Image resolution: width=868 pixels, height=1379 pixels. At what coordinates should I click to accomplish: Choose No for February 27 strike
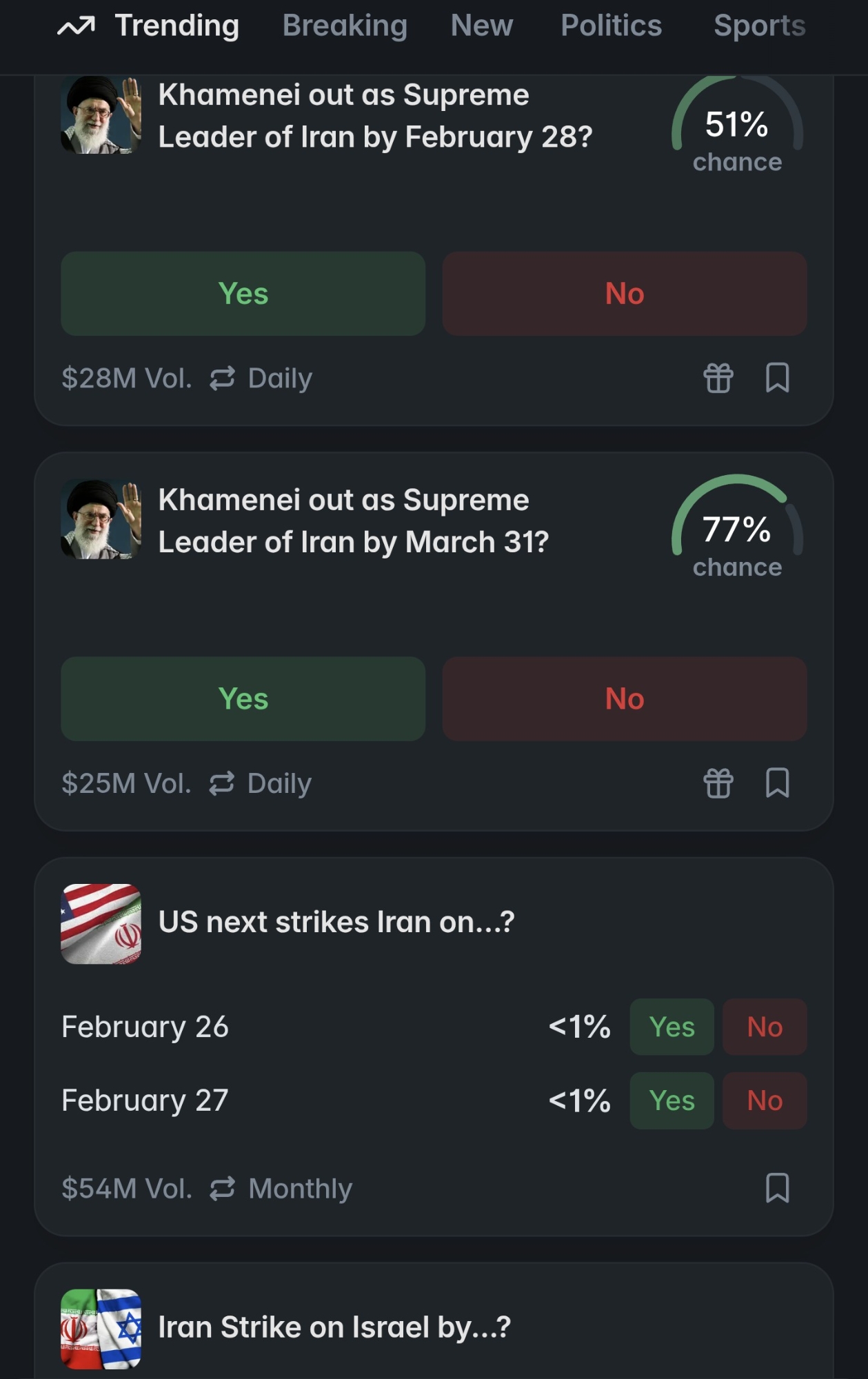coord(765,1100)
